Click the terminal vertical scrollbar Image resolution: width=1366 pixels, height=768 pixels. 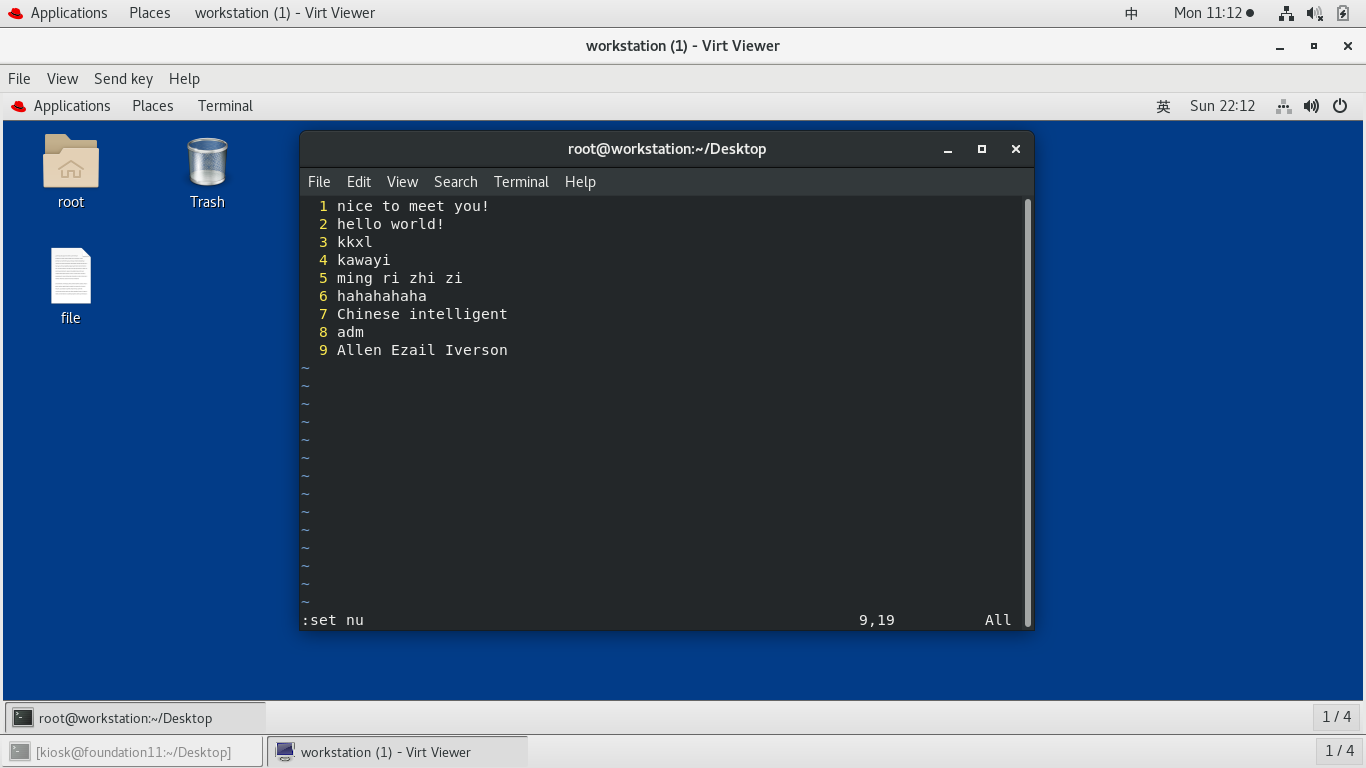(1028, 413)
